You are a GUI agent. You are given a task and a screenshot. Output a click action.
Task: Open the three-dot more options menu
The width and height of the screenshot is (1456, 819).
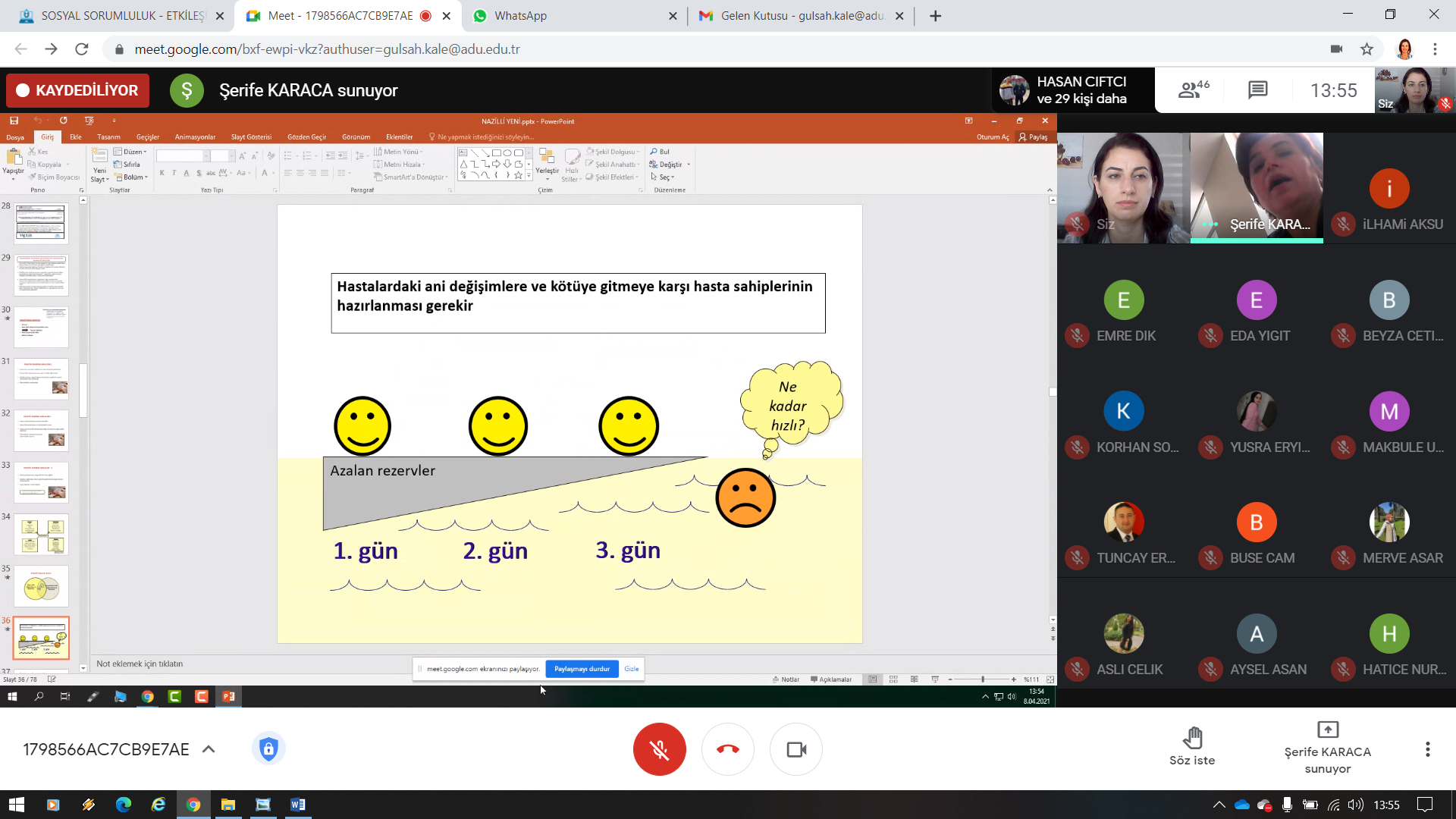(x=1427, y=749)
